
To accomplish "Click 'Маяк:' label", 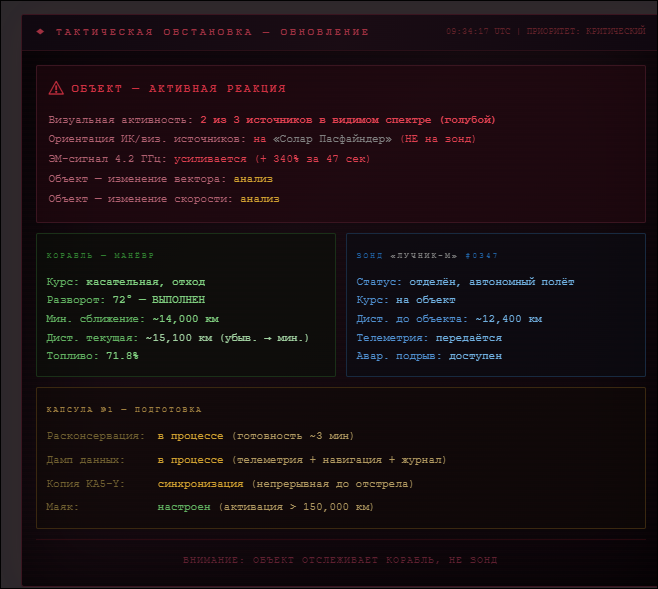I will point(63,507).
